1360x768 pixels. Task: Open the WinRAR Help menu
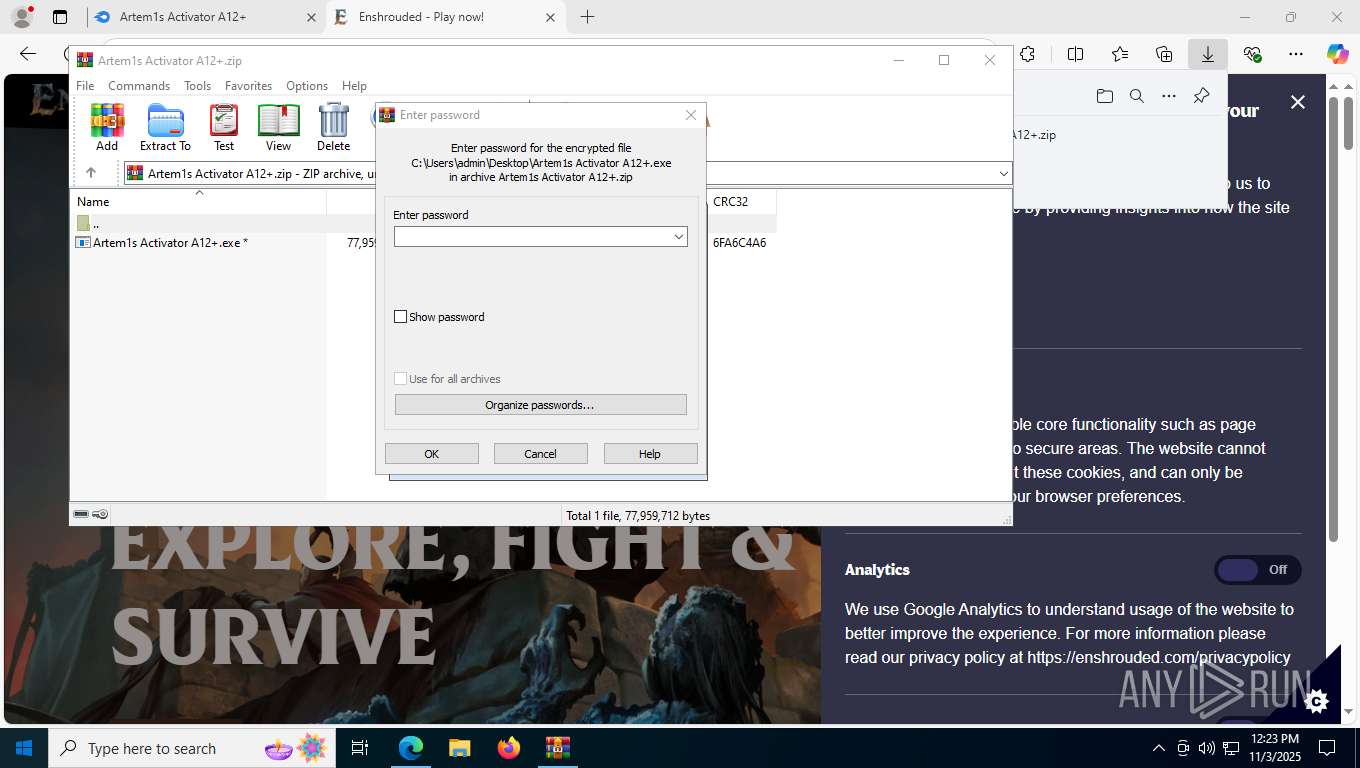pyautogui.click(x=354, y=86)
